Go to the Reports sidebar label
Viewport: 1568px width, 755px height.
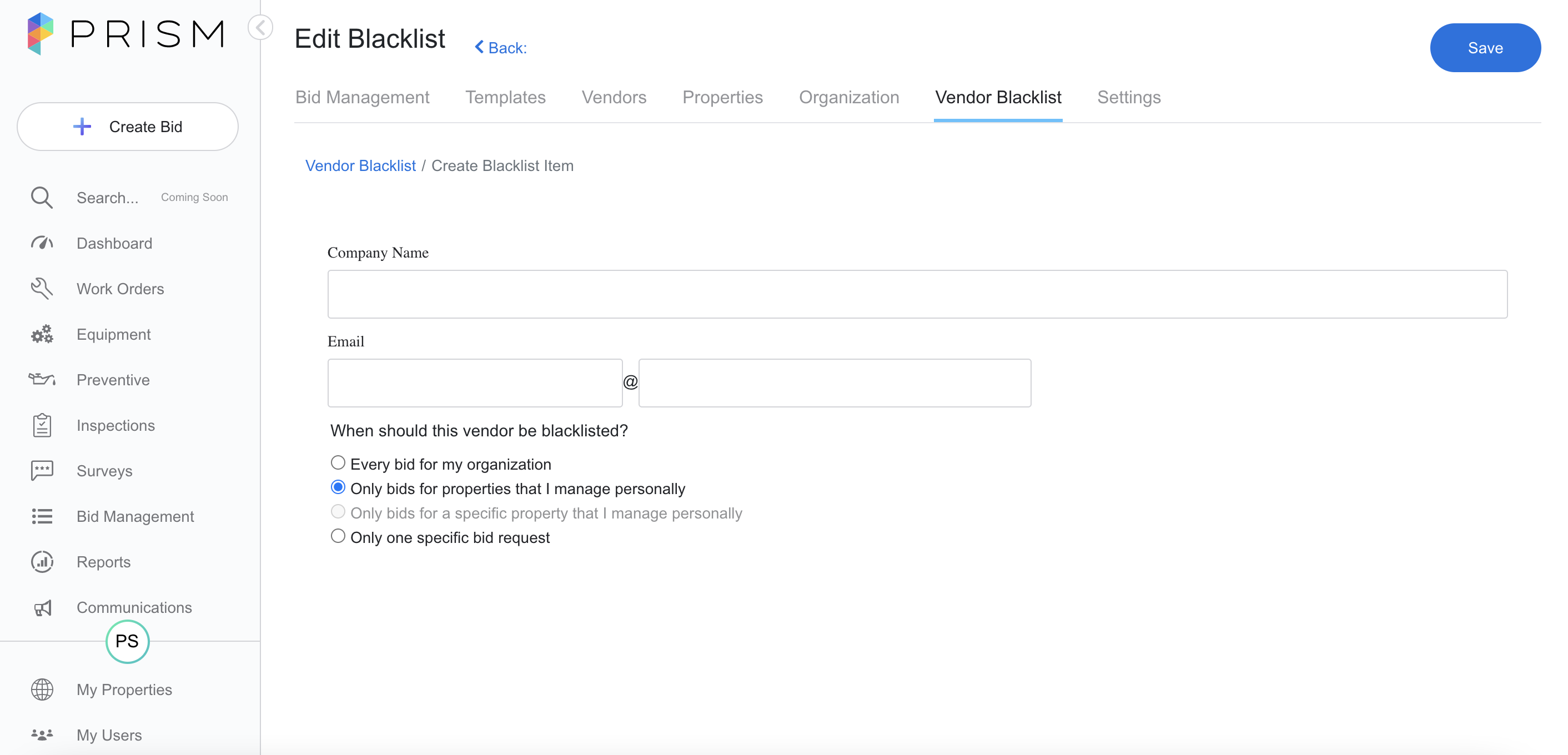click(x=103, y=562)
